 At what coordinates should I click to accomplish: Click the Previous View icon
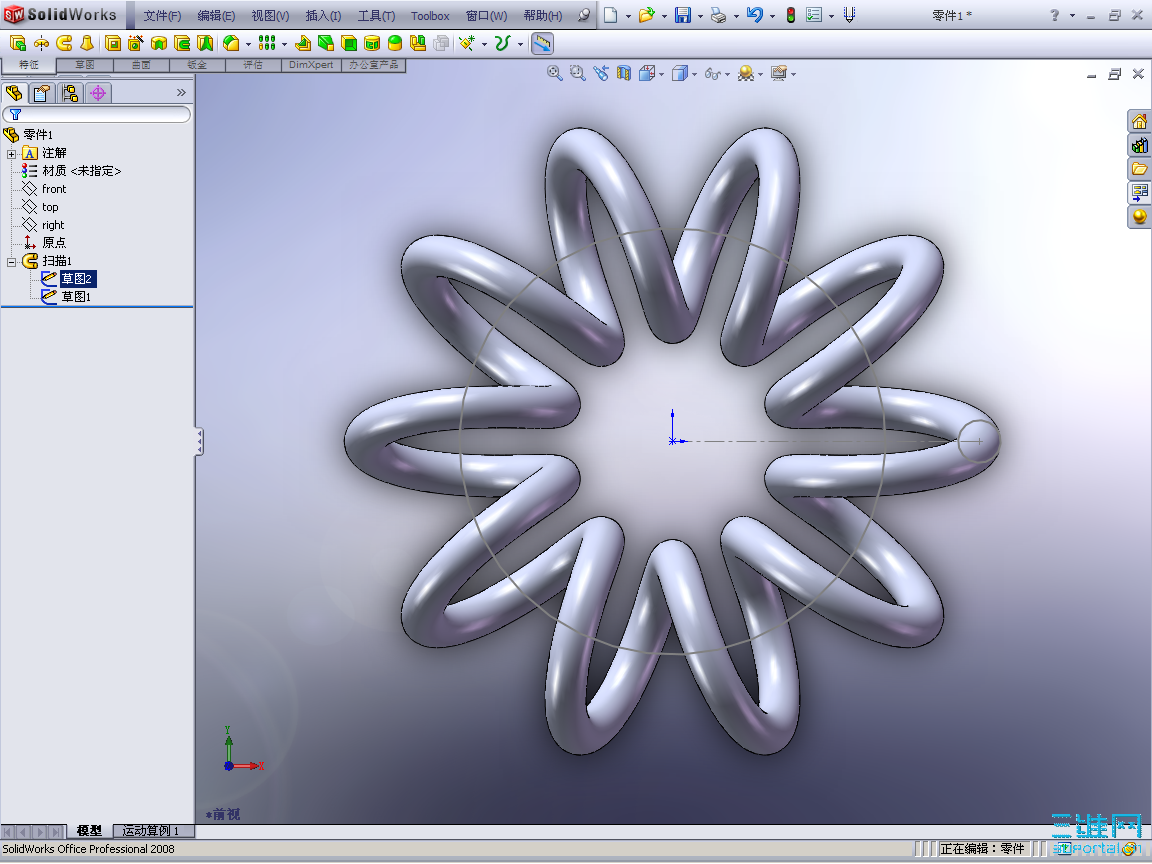(601, 73)
